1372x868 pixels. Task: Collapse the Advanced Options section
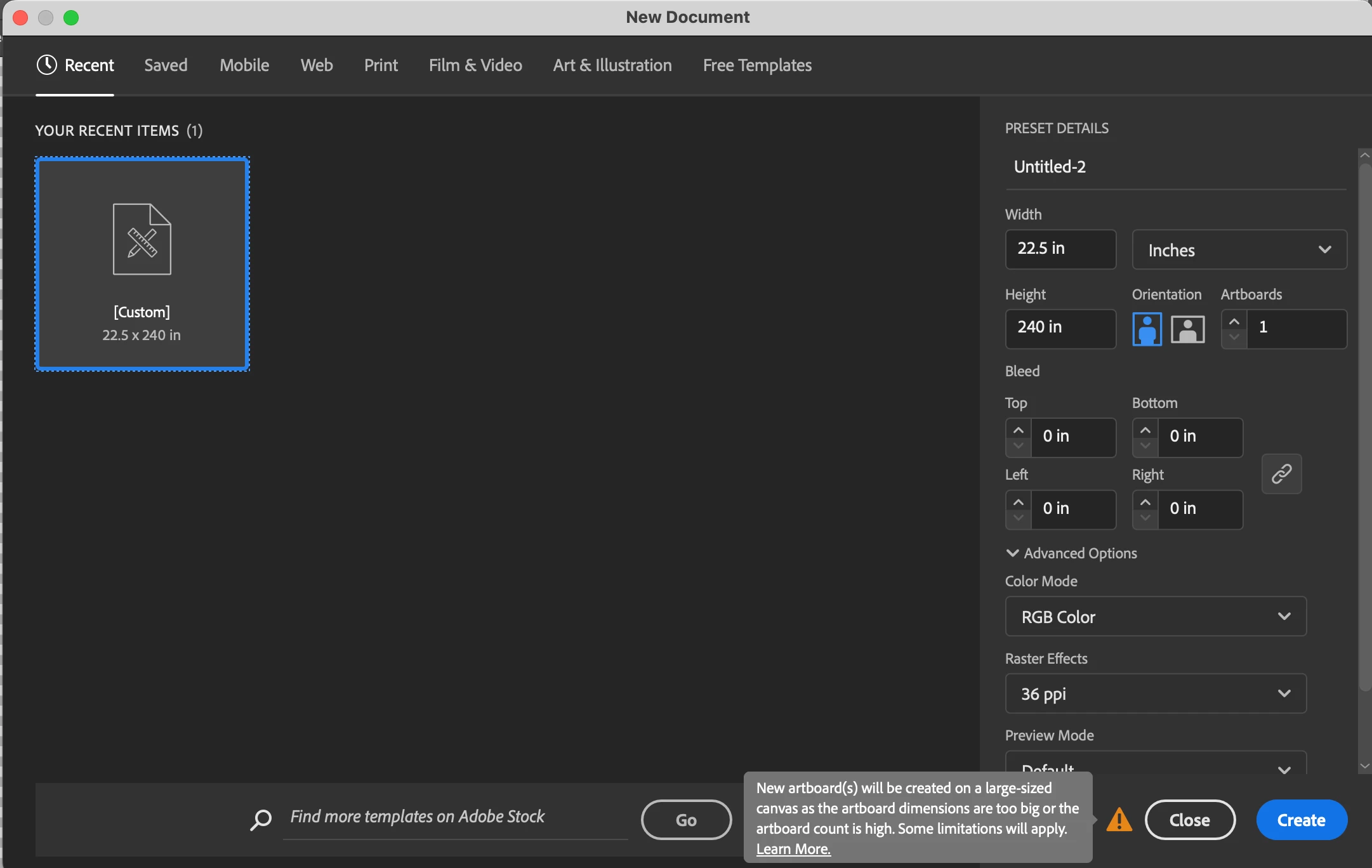point(1012,553)
